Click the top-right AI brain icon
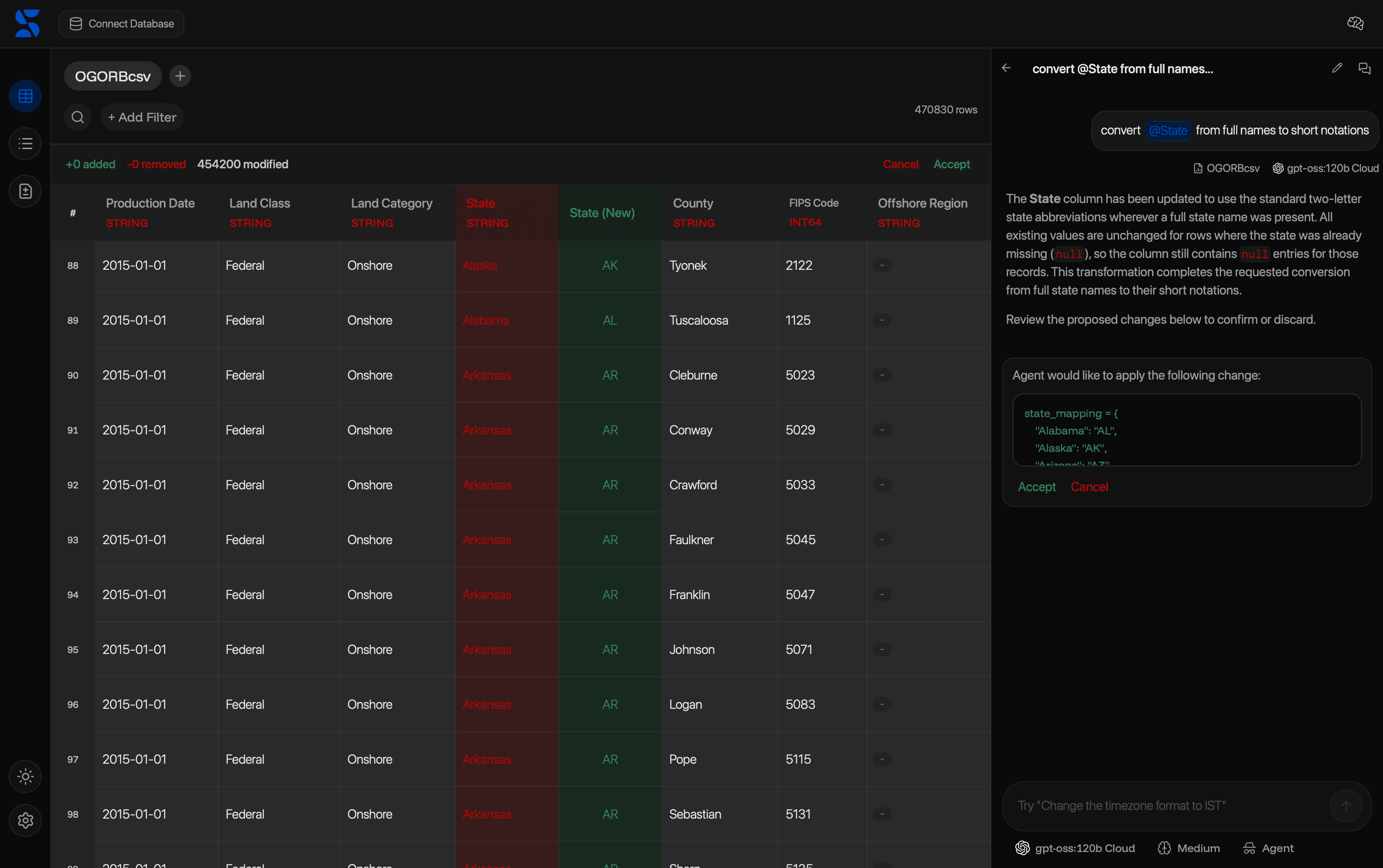The image size is (1383, 868). coord(1355,23)
